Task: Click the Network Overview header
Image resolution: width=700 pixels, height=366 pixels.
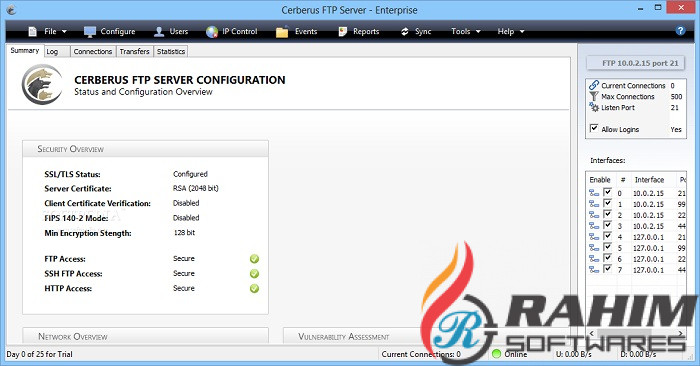Action: (x=146, y=336)
